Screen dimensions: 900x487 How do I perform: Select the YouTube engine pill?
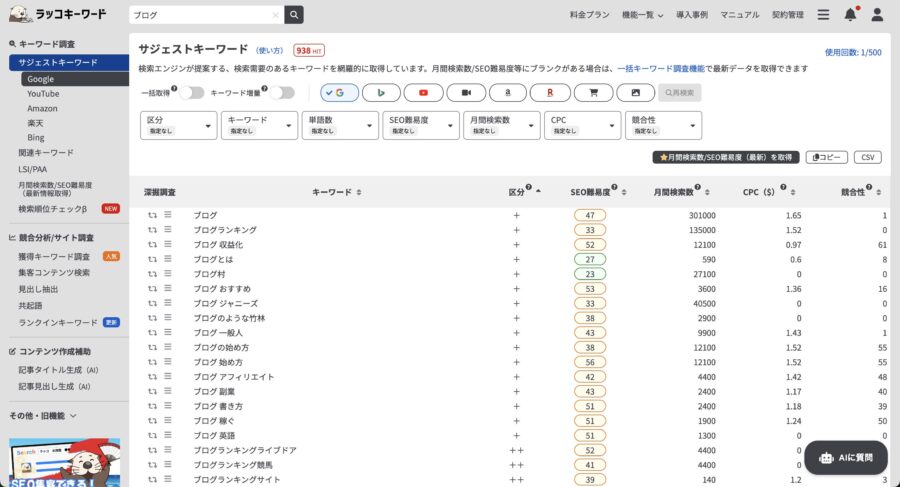423,92
